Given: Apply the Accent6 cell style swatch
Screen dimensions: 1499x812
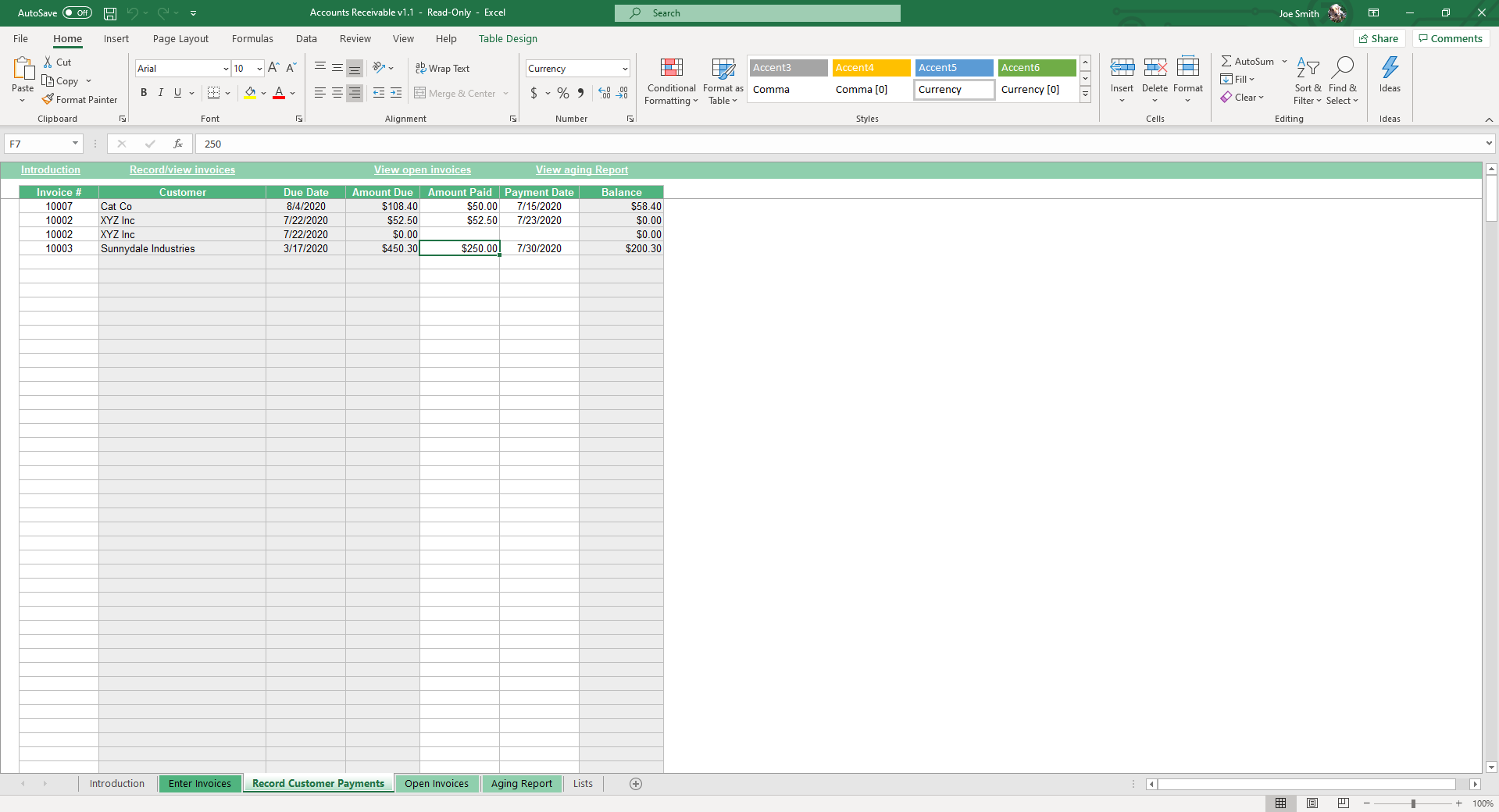Looking at the screenshot, I should (1037, 68).
